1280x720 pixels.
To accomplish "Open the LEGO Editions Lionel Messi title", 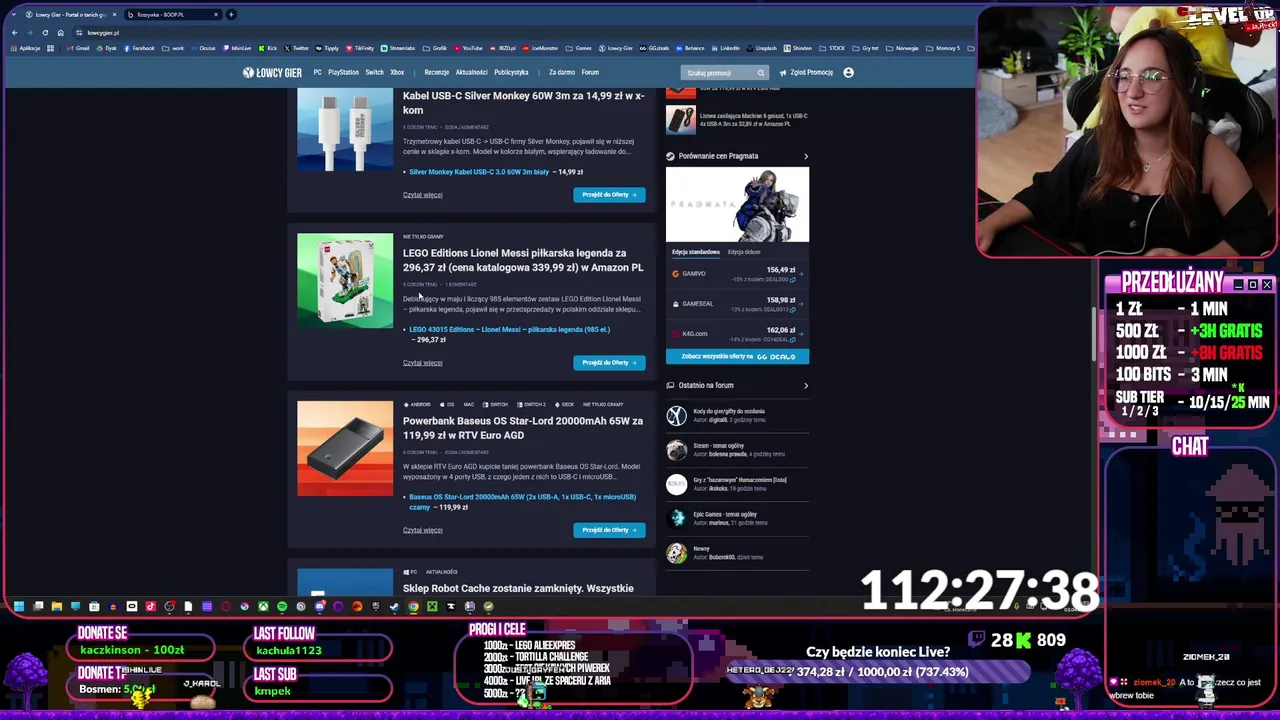I will point(523,260).
